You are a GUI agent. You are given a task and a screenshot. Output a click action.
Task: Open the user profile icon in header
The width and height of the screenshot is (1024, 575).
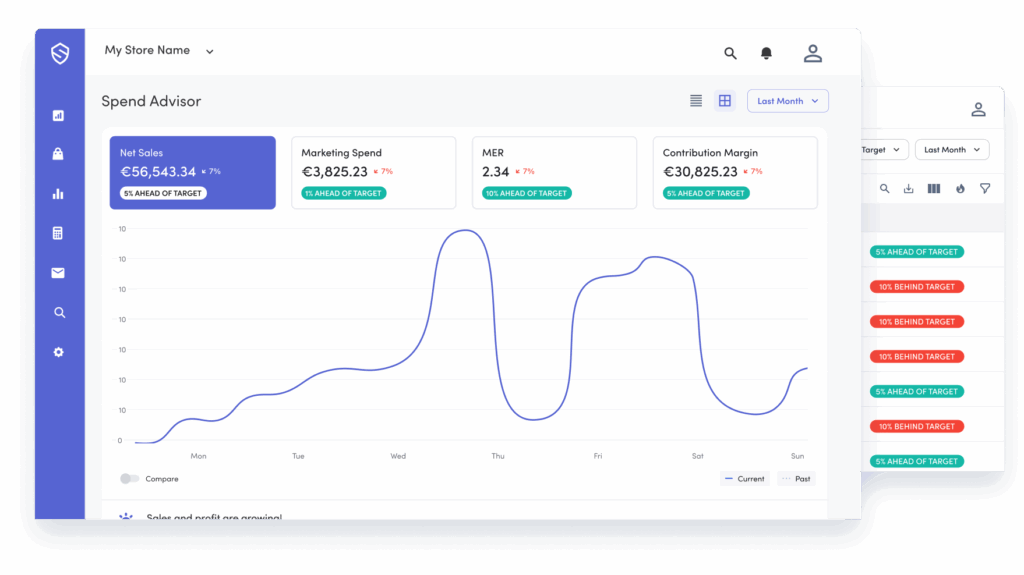click(x=812, y=53)
